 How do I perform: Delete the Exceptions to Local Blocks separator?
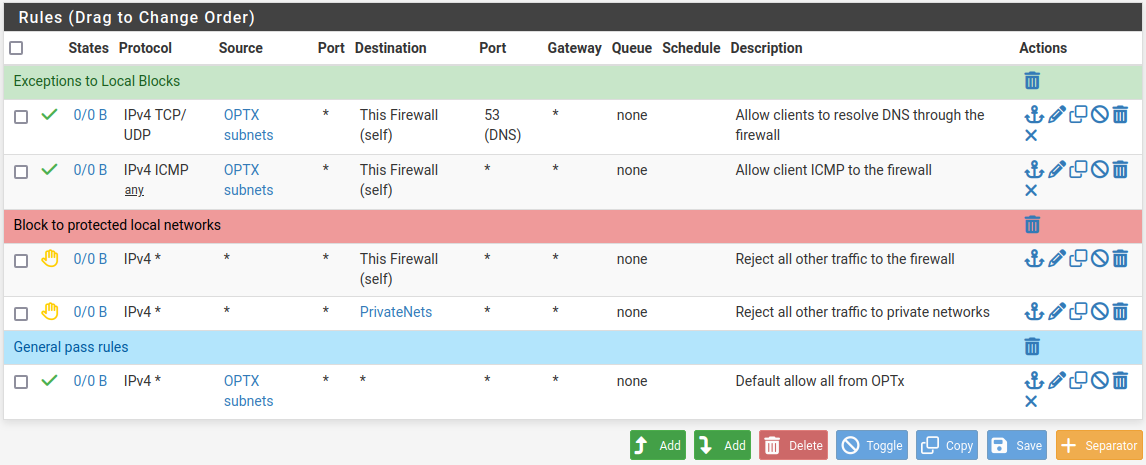1032,81
